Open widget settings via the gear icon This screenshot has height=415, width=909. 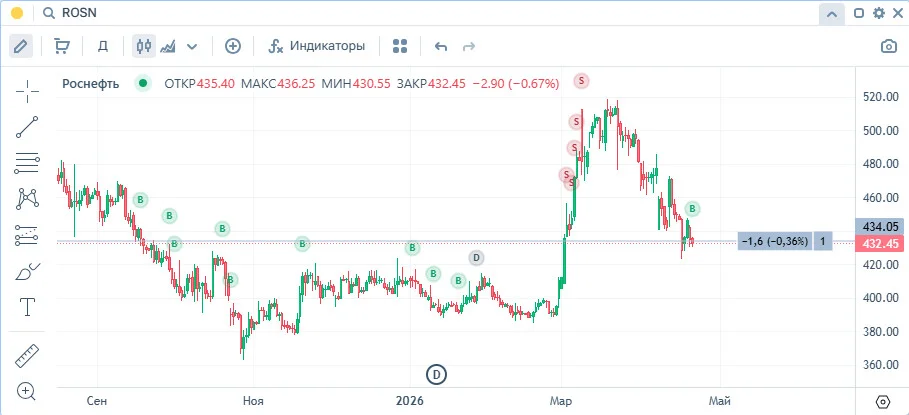(x=879, y=13)
